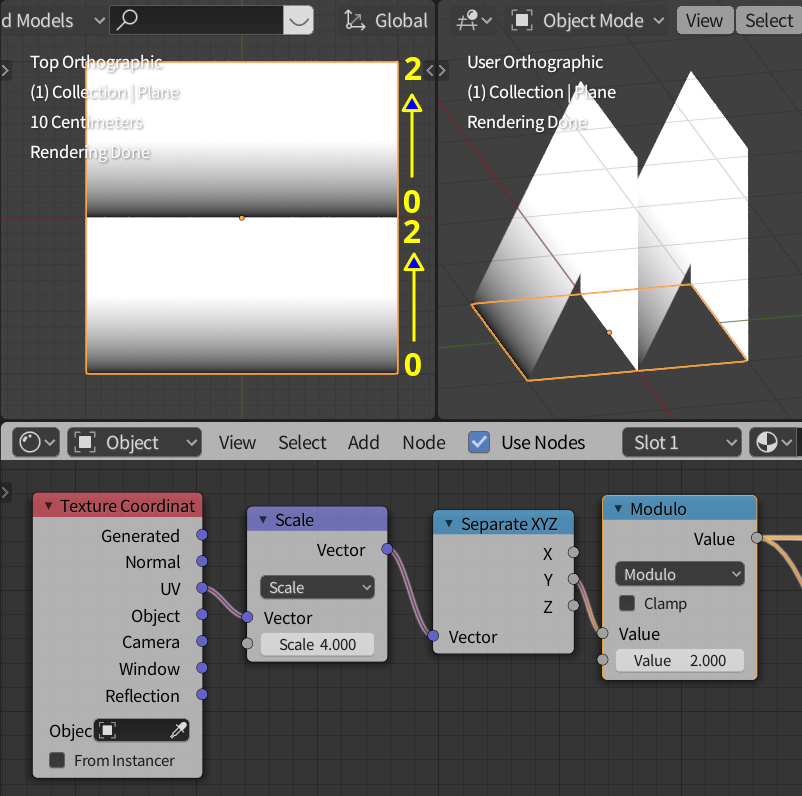Click the UV output socket
The height and width of the screenshot is (796, 802).
tap(202, 588)
